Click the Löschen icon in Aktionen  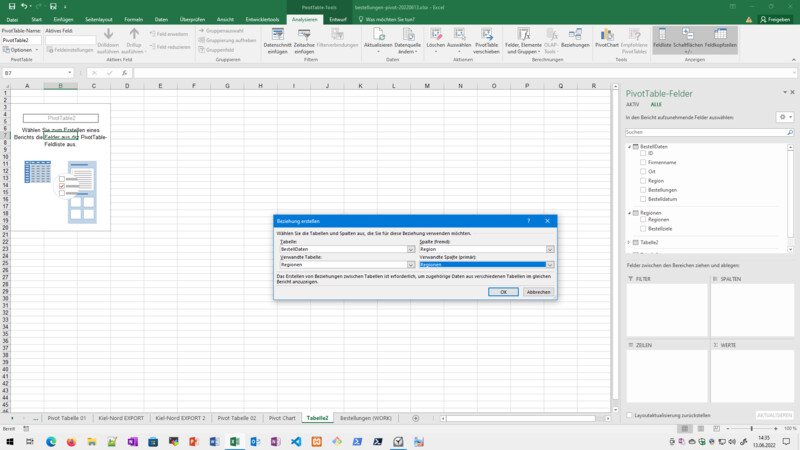pyautogui.click(x=436, y=35)
